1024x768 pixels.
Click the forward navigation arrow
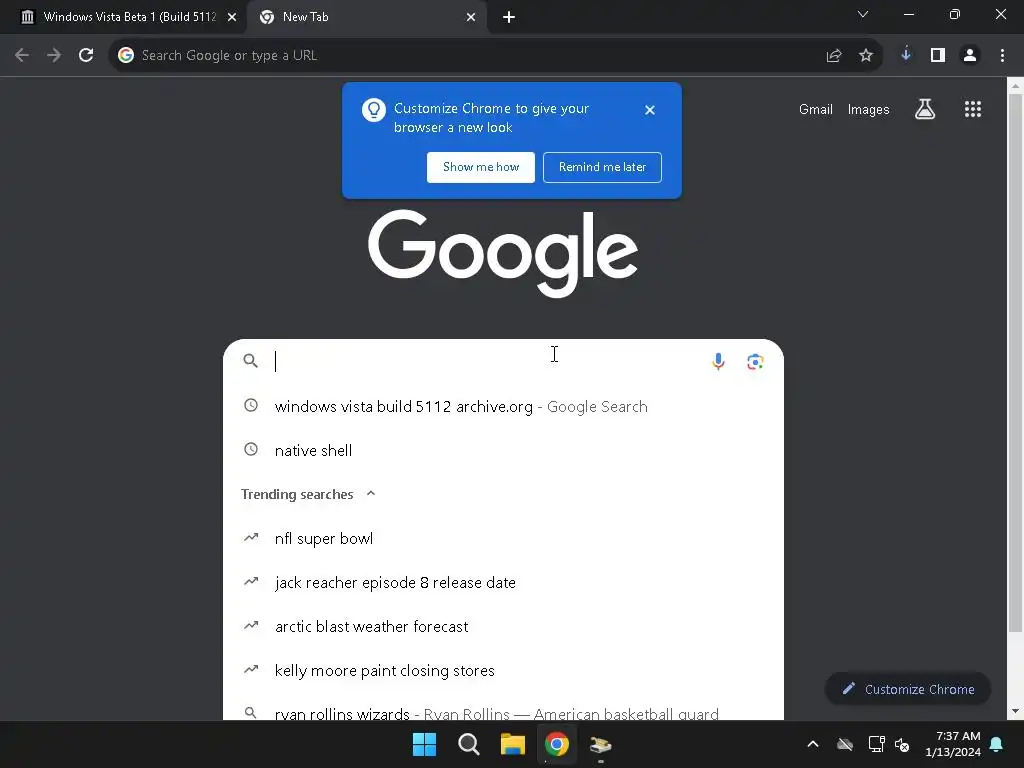(54, 56)
